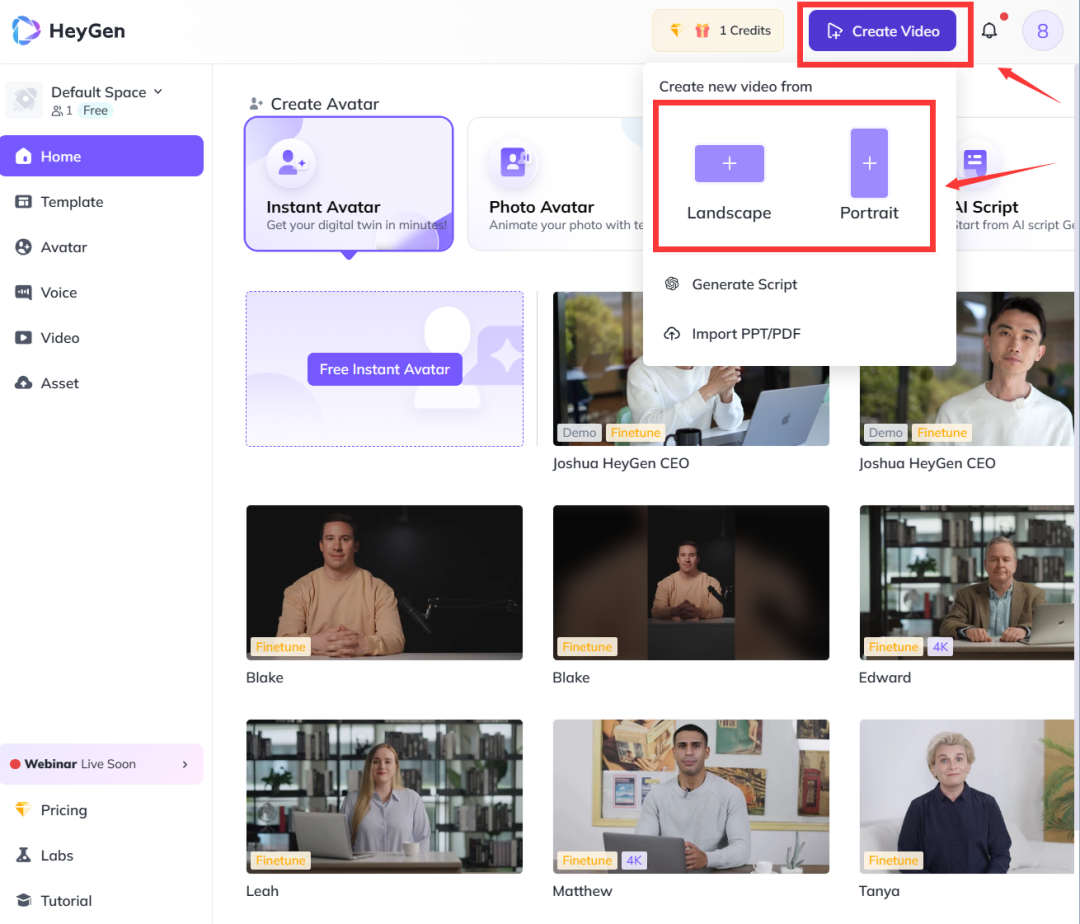Viewport: 1080px width, 924px height.
Task: Click the Free plan badge
Action: tap(95, 110)
